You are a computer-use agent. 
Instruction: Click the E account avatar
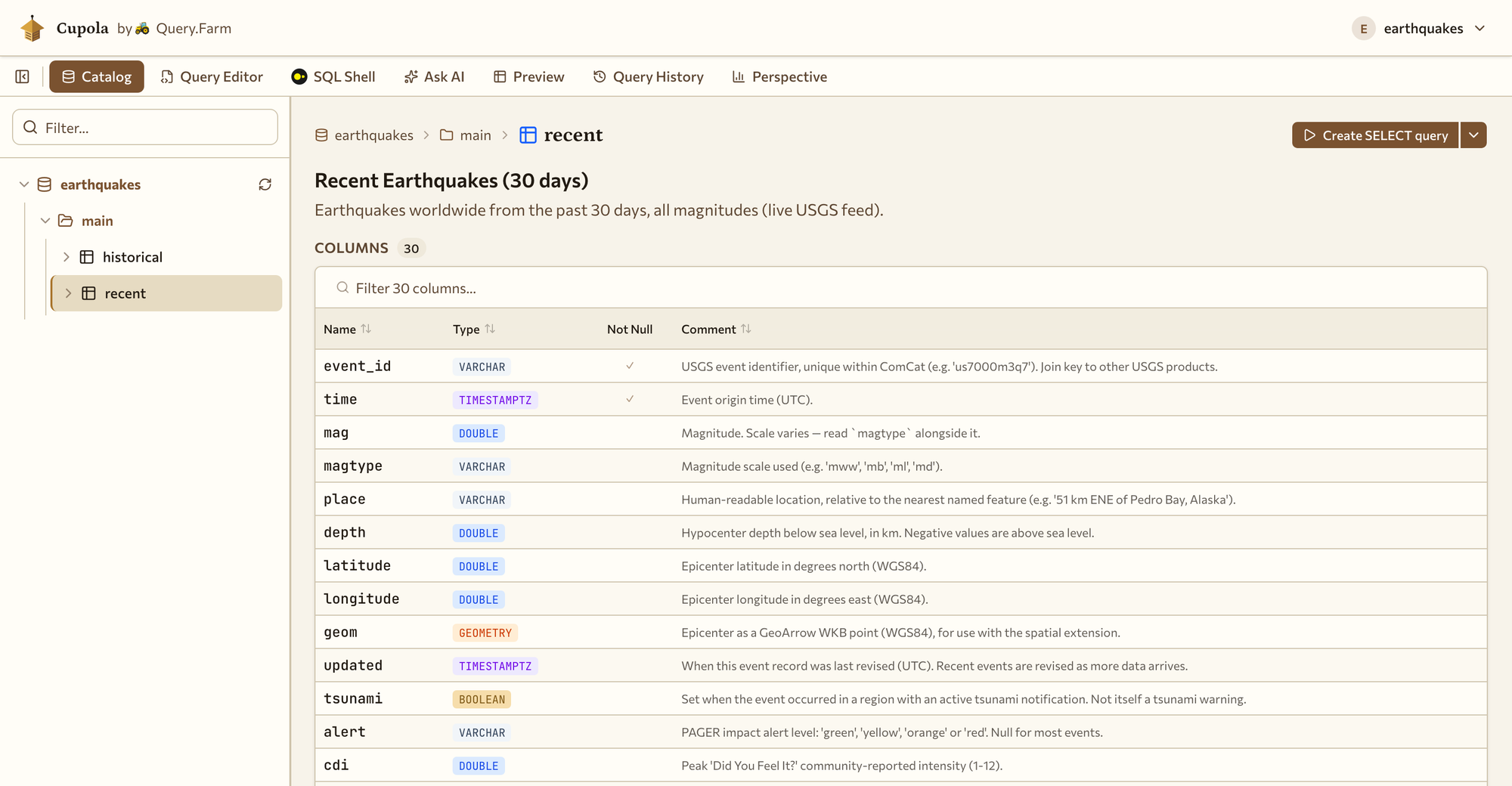(1363, 29)
